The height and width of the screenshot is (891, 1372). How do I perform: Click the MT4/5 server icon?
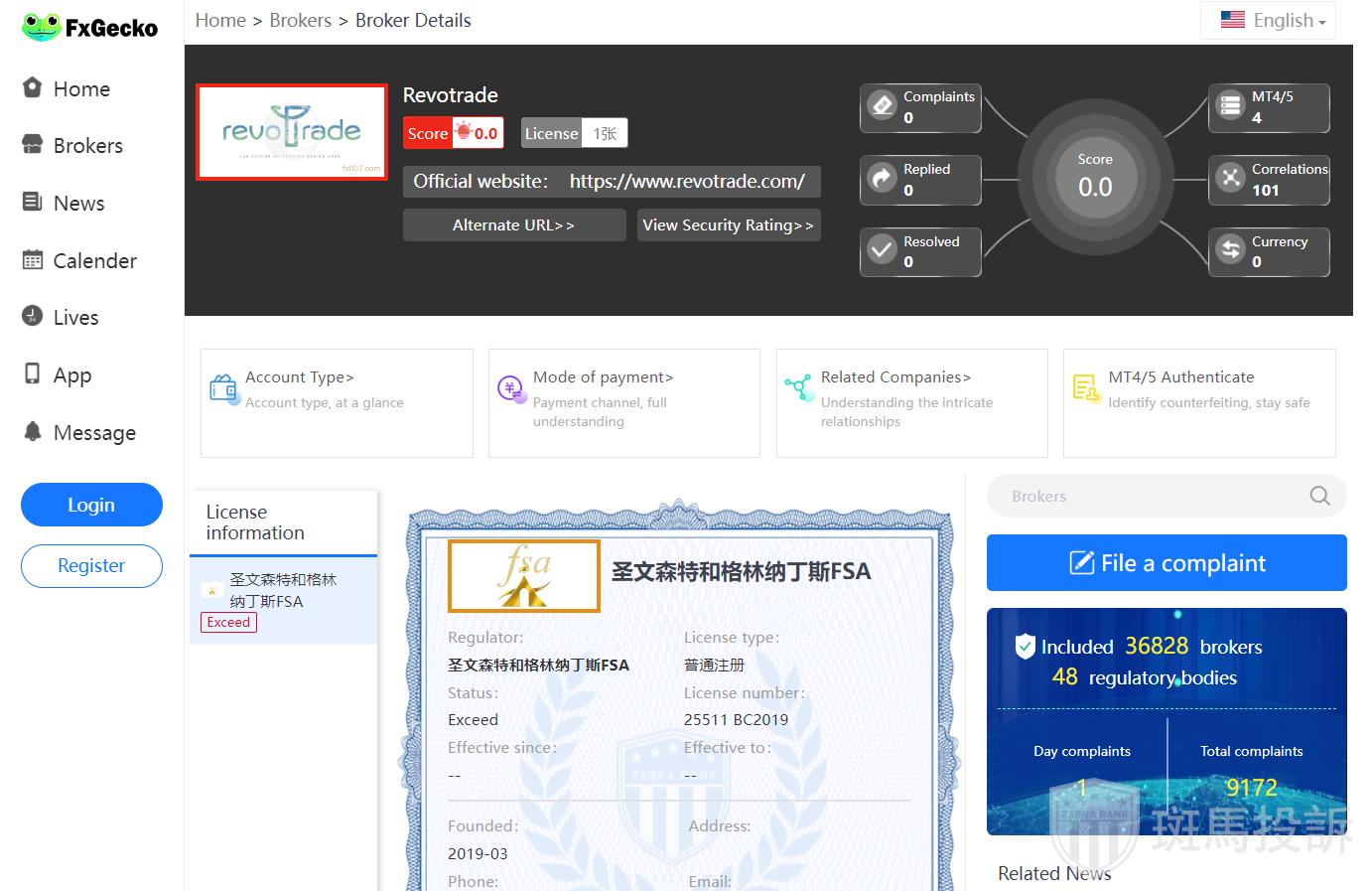click(x=1230, y=105)
